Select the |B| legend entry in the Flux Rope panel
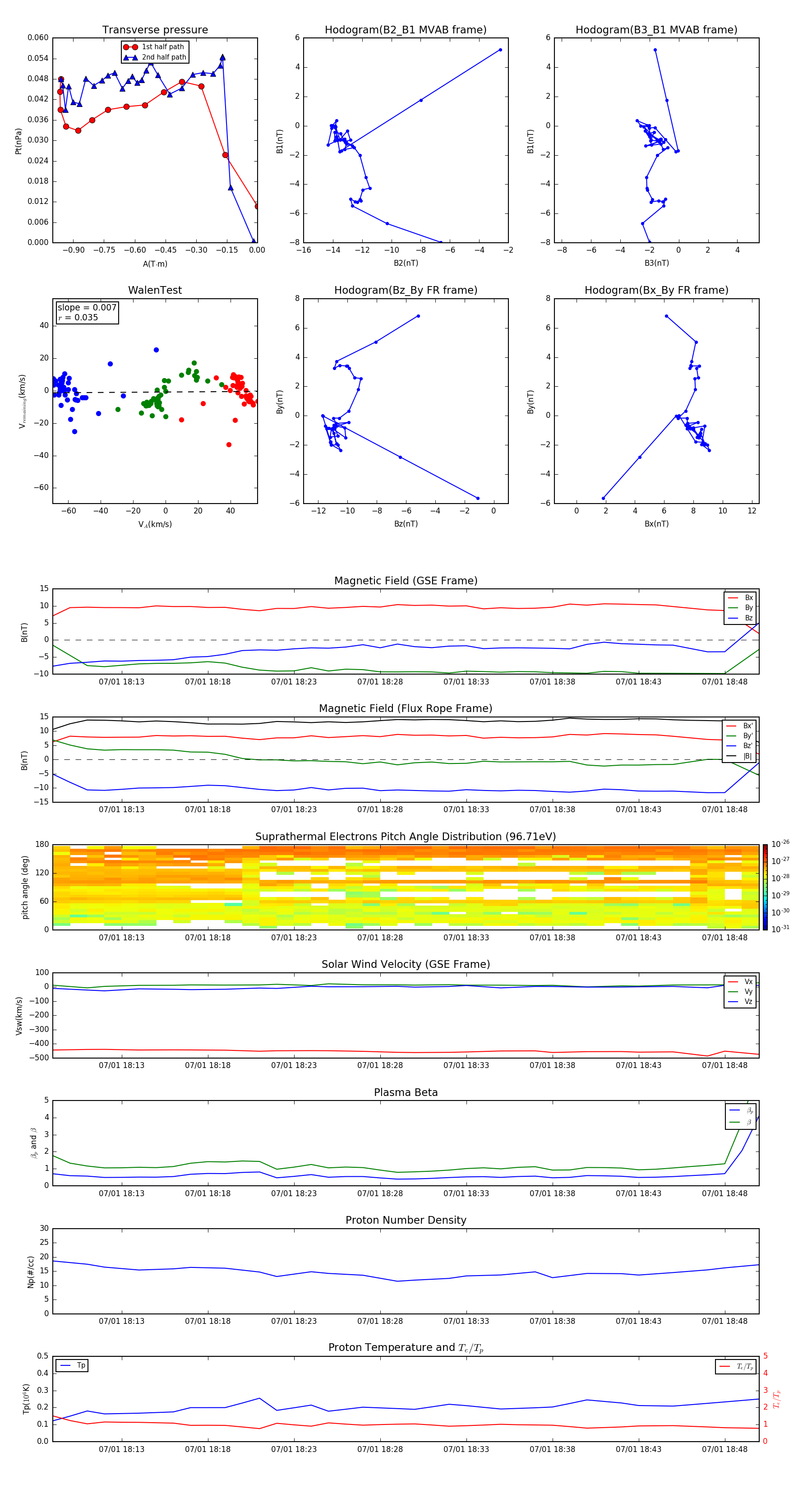The height and width of the screenshot is (1489, 812). click(x=740, y=756)
